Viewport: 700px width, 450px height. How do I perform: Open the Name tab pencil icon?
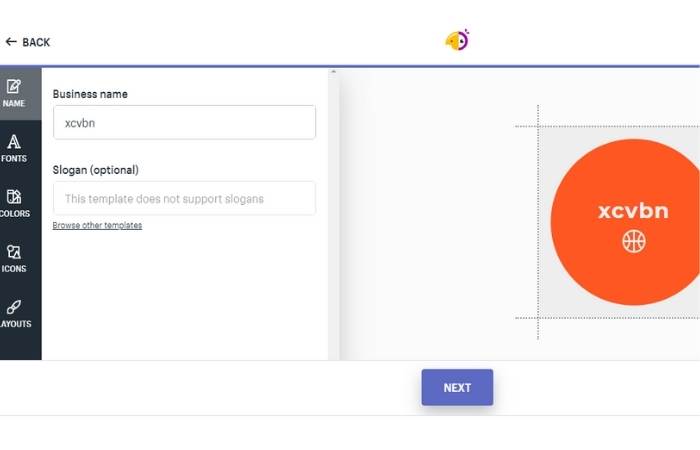(x=13, y=86)
